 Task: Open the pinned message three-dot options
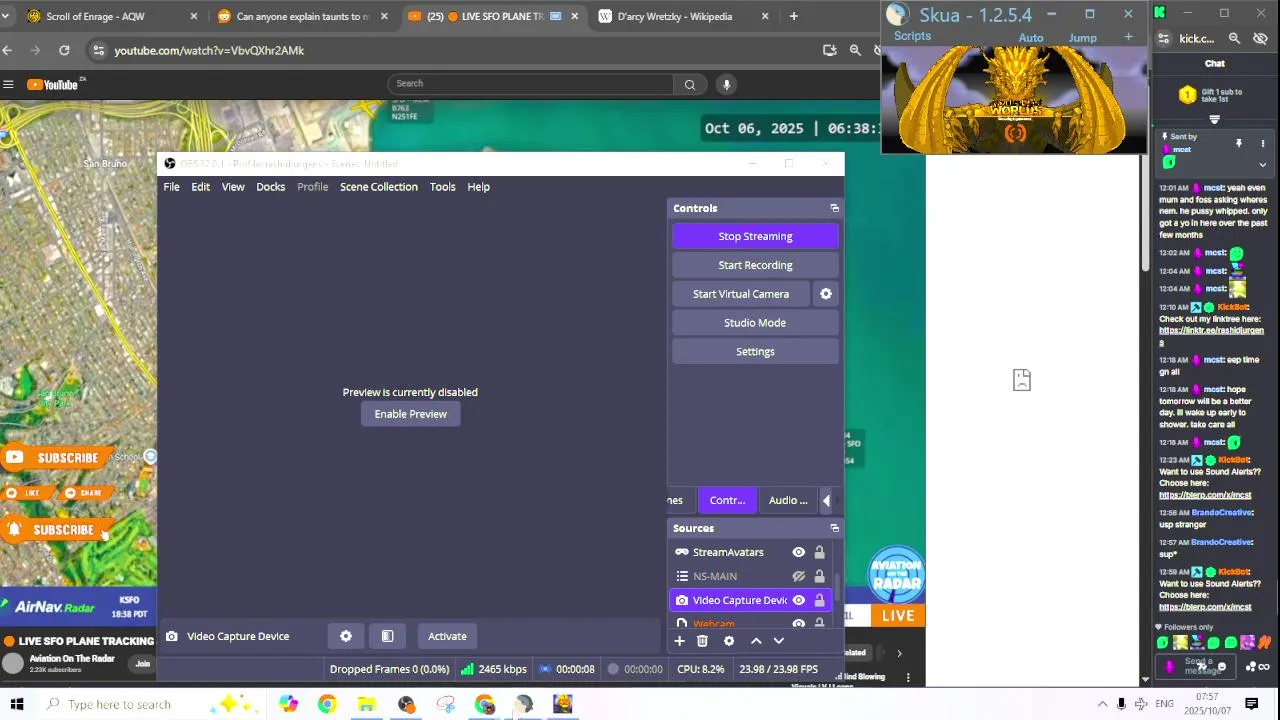click(x=1262, y=143)
